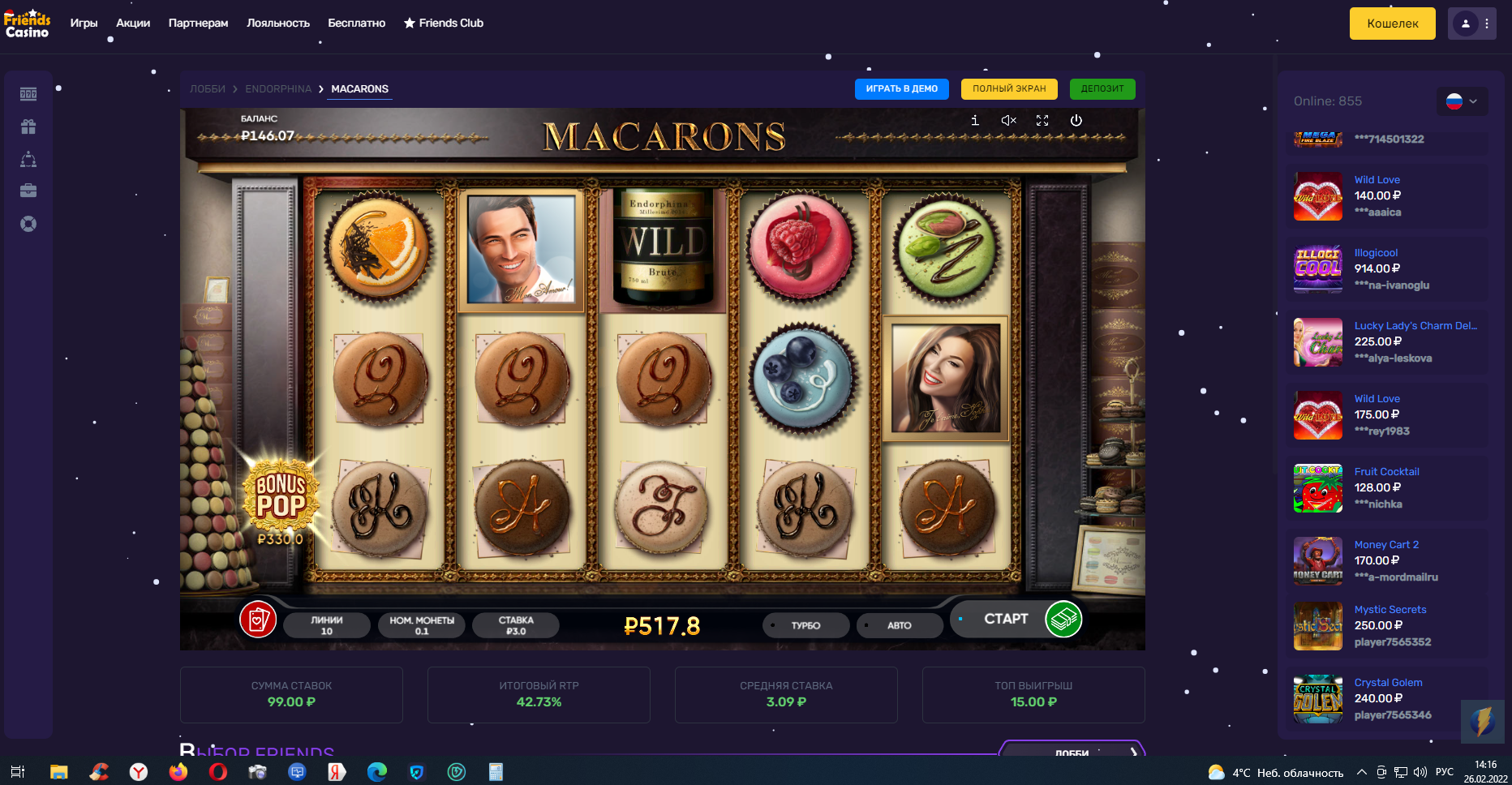
Task: Open the slots sidebar icon
Action: 28,94
